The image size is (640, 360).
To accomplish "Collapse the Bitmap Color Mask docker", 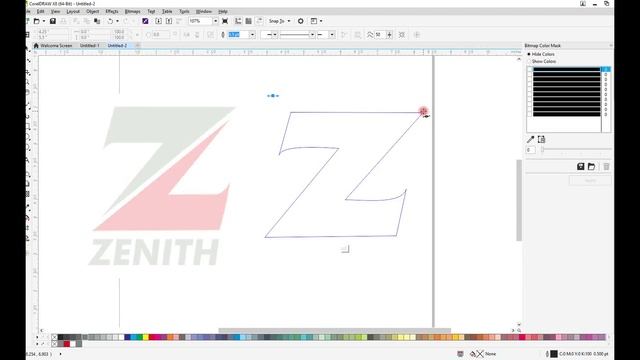I will (611, 46).
